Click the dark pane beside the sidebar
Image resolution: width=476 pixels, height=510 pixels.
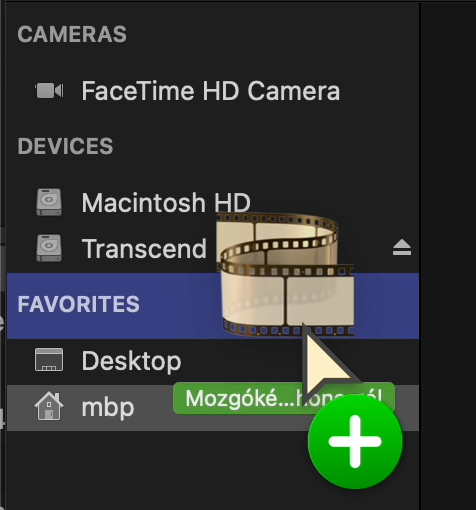449,255
